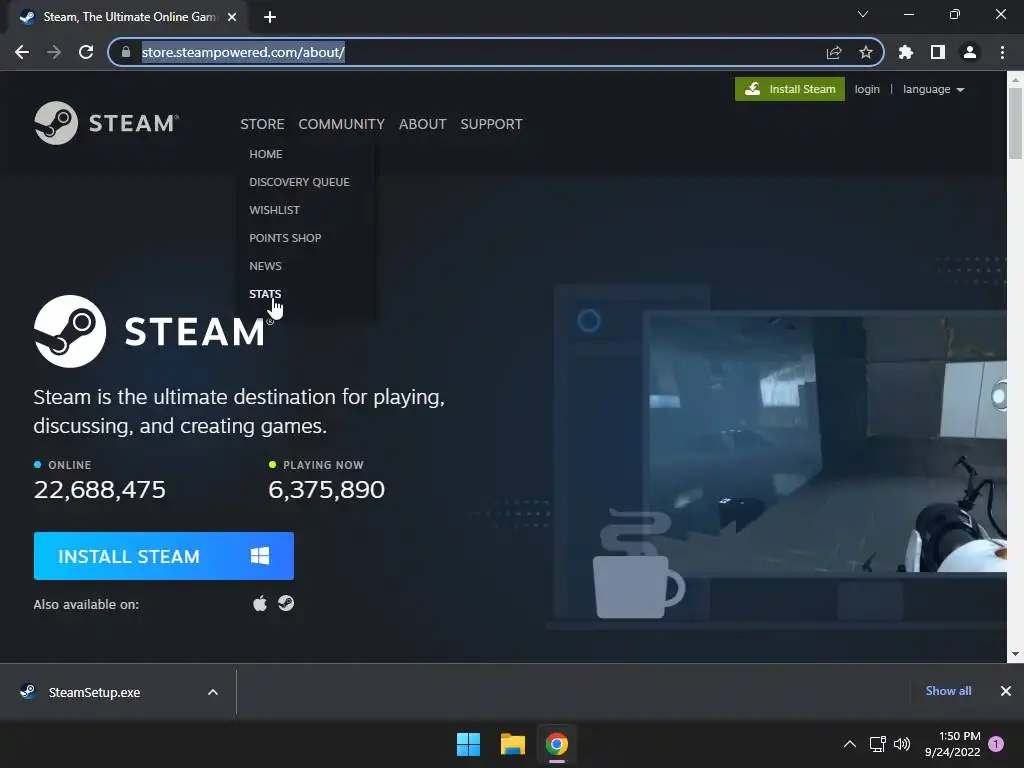Click the blue INSTALL STEAM button
The width and height of the screenshot is (1024, 768).
(163, 556)
